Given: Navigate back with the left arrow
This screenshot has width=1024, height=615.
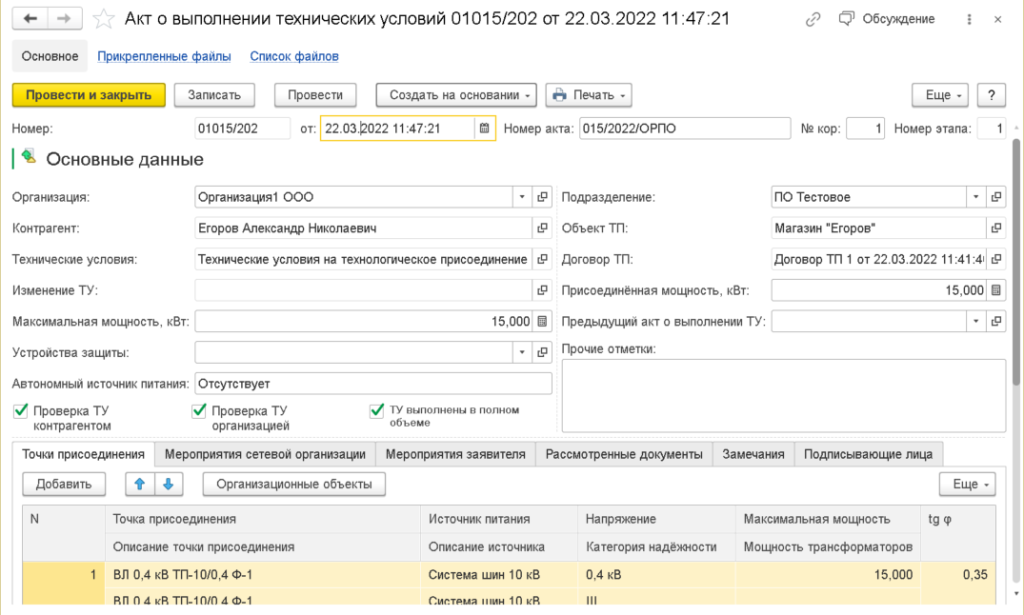Looking at the screenshot, I should [x=31, y=19].
